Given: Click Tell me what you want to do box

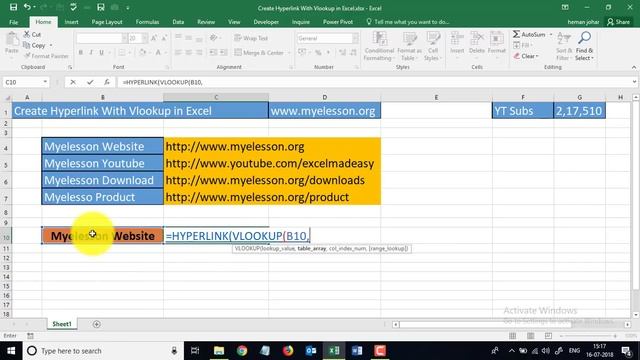Looking at the screenshot, I should point(408,22).
